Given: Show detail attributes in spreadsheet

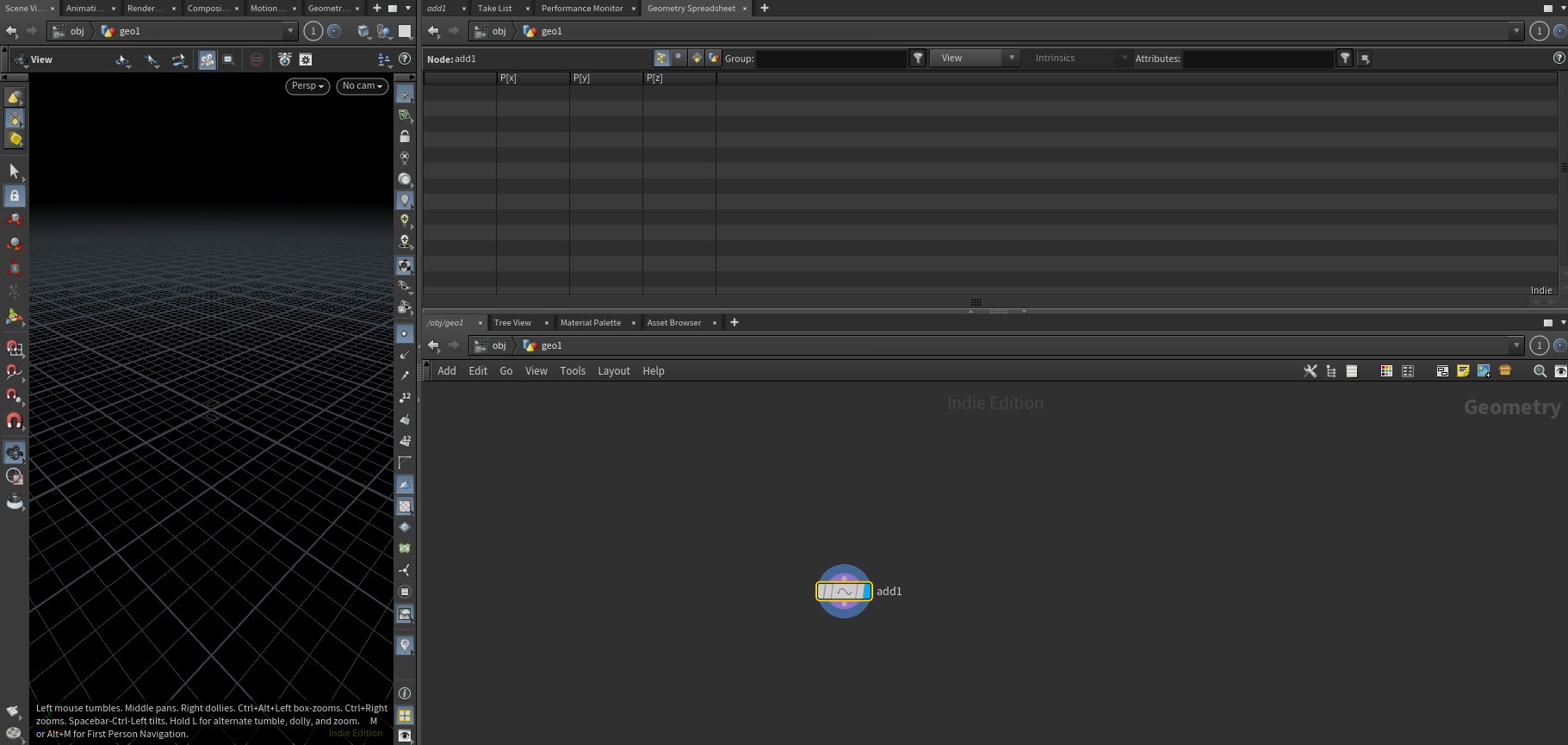Looking at the screenshot, I should 714,58.
